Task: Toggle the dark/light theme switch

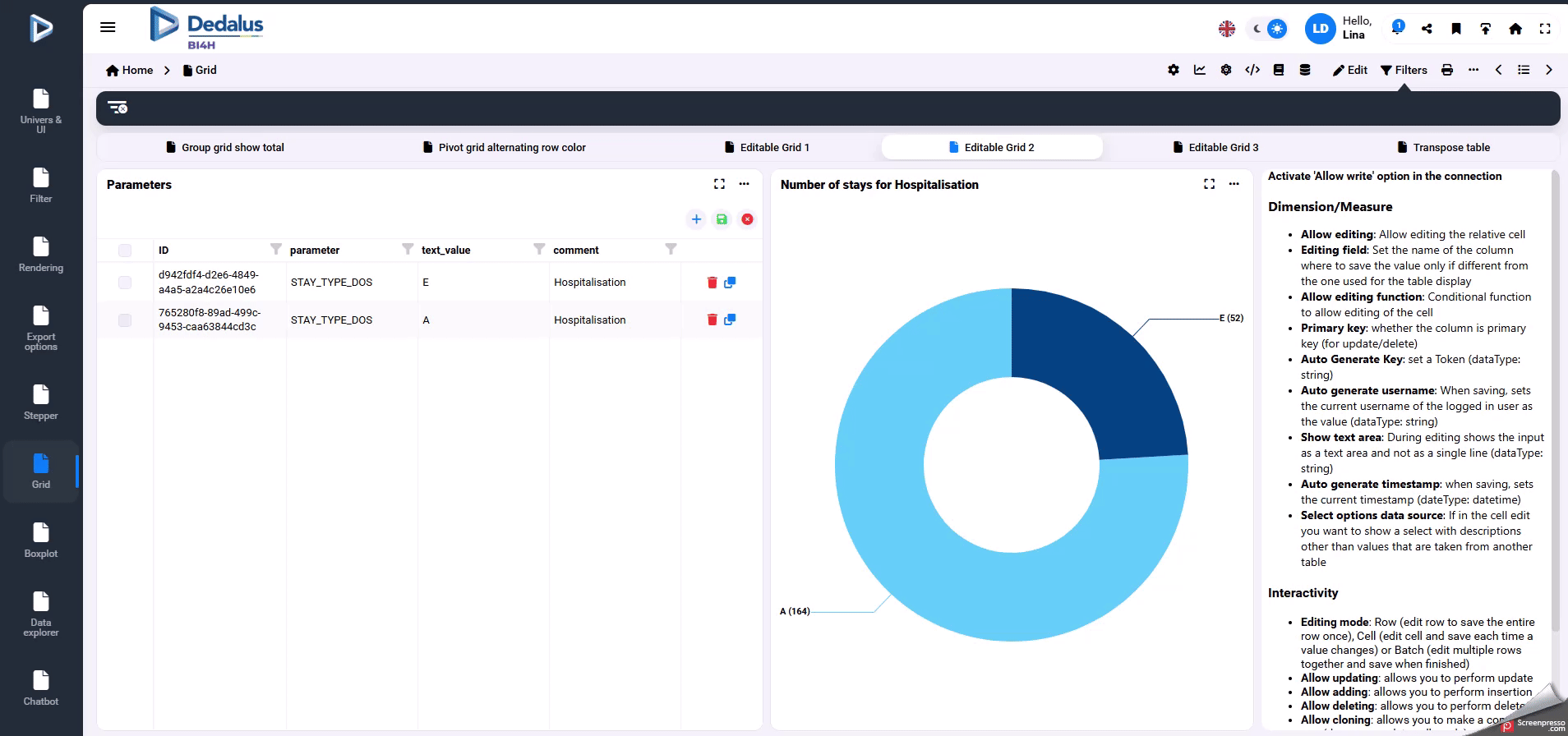Action: (x=1267, y=29)
